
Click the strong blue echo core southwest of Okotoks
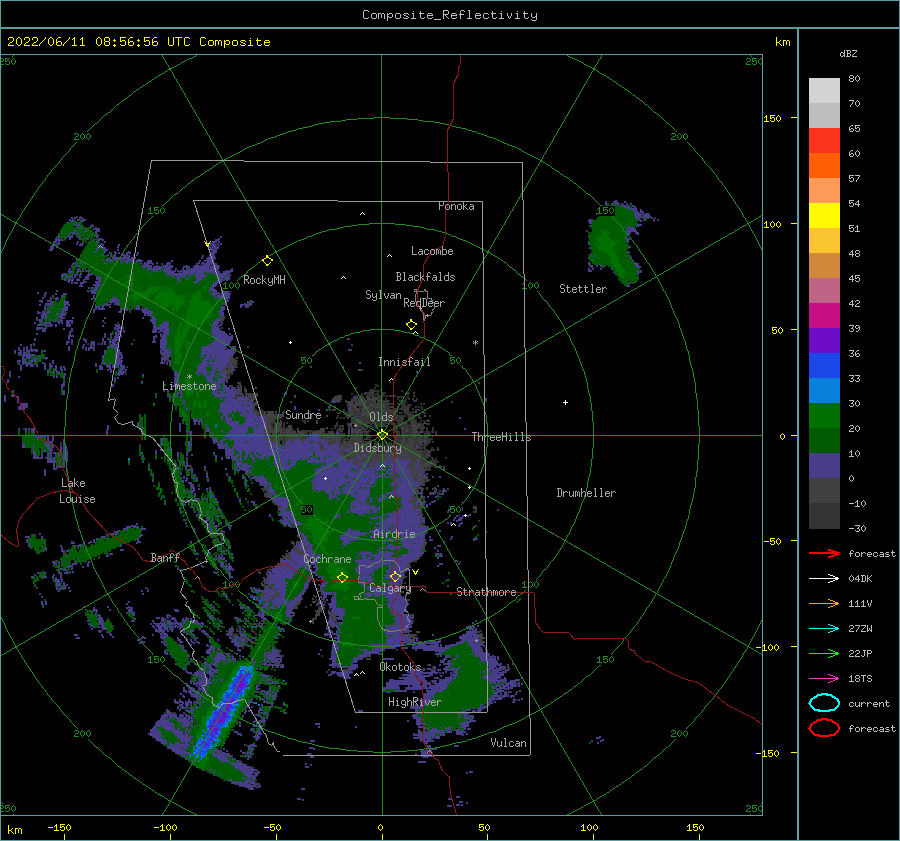(x=224, y=712)
